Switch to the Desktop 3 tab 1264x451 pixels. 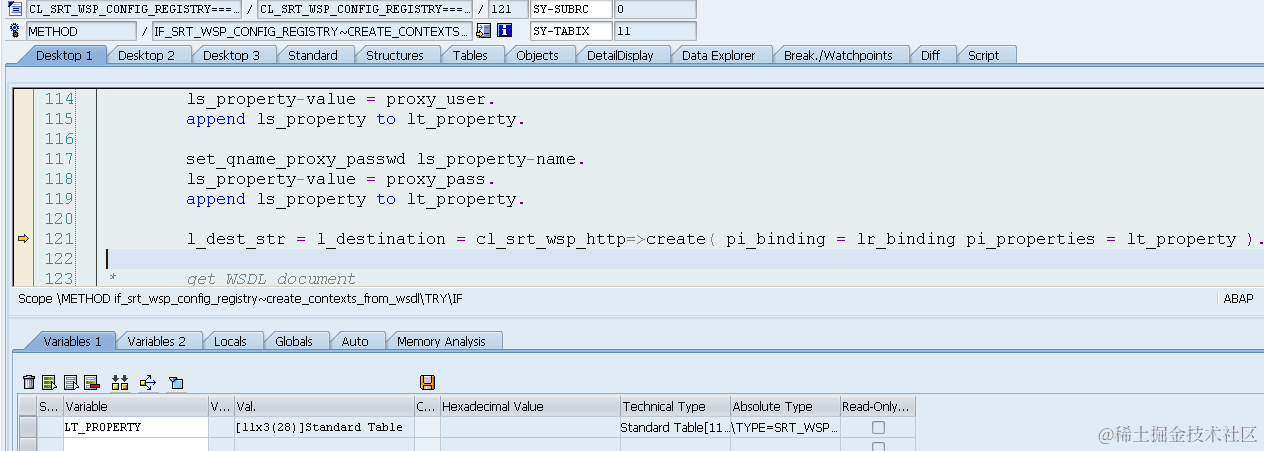coord(231,55)
